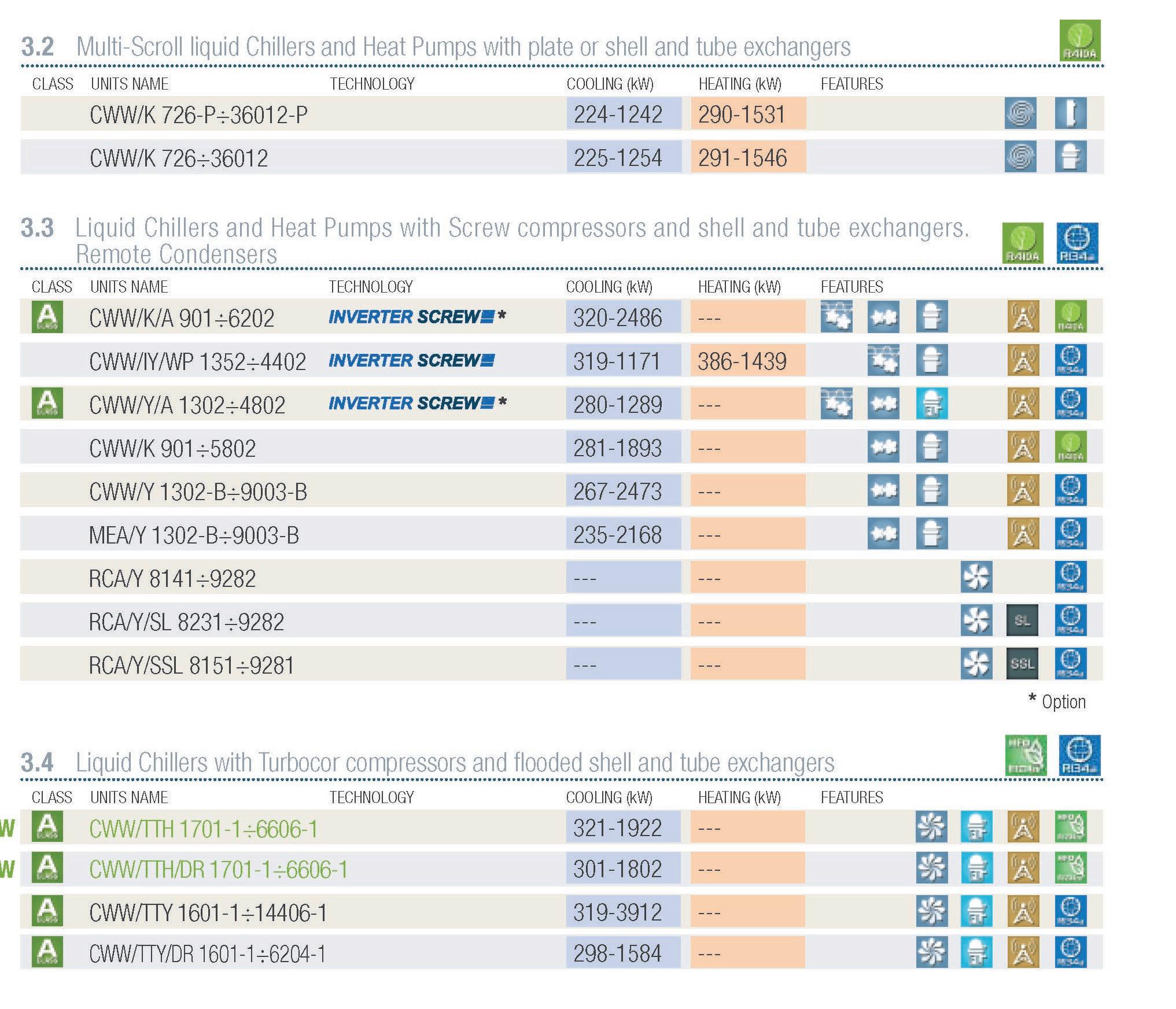Click the Turbocor compressor icon in CWW/TTY 1601-1÷14406-1 row
1176x1009 pixels.
[x=931, y=912]
